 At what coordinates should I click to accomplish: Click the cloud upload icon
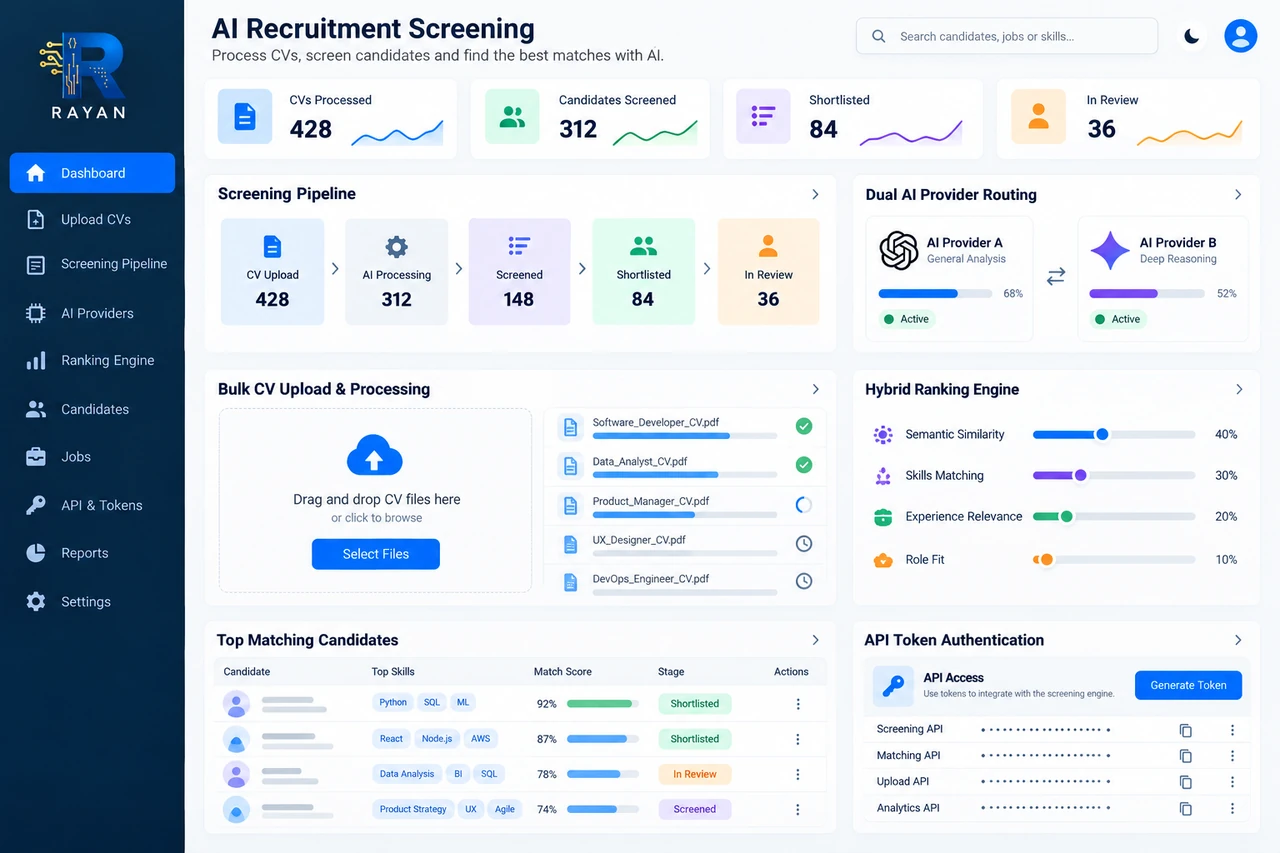coord(374,456)
